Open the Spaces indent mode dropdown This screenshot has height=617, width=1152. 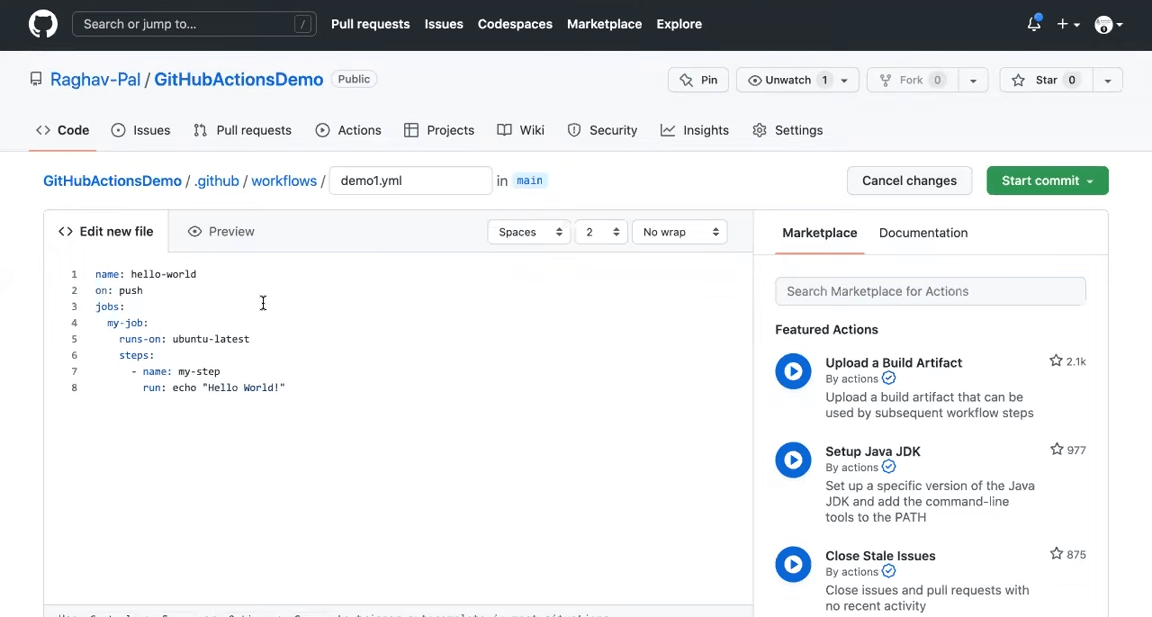pyautogui.click(x=529, y=232)
